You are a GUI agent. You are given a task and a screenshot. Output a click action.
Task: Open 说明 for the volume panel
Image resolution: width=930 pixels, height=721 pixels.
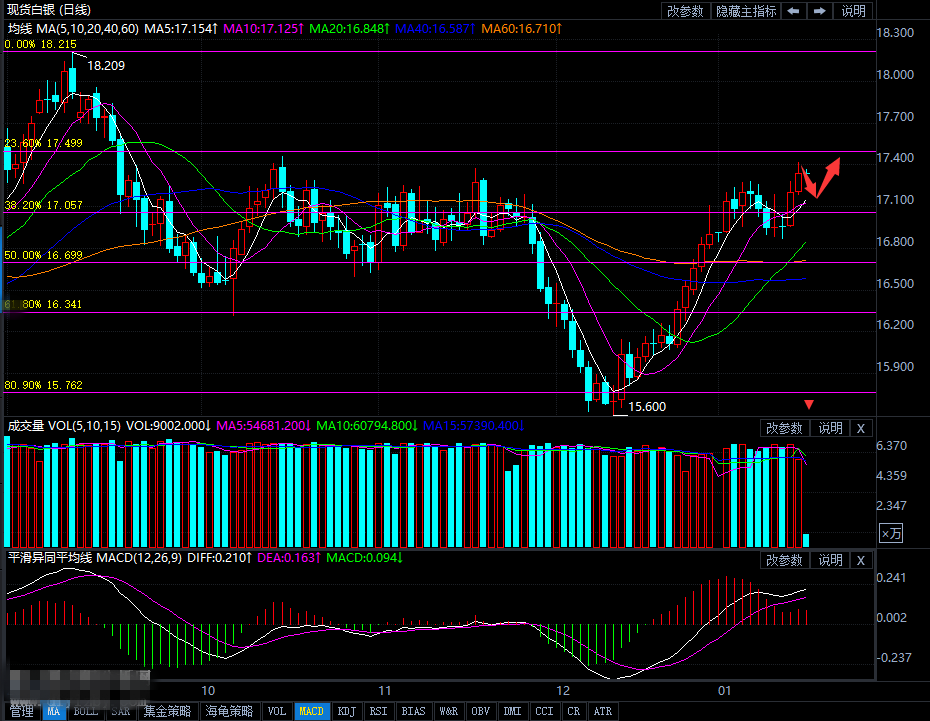click(830, 427)
